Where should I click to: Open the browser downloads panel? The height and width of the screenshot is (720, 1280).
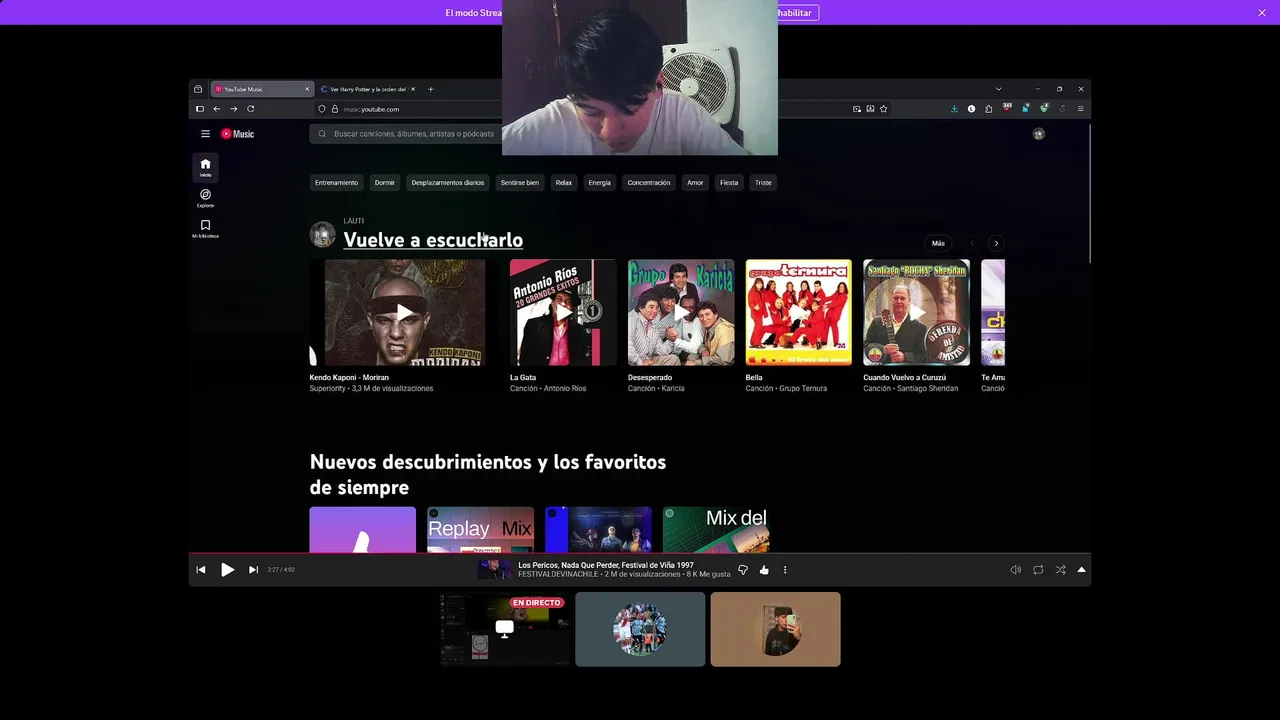[x=954, y=109]
